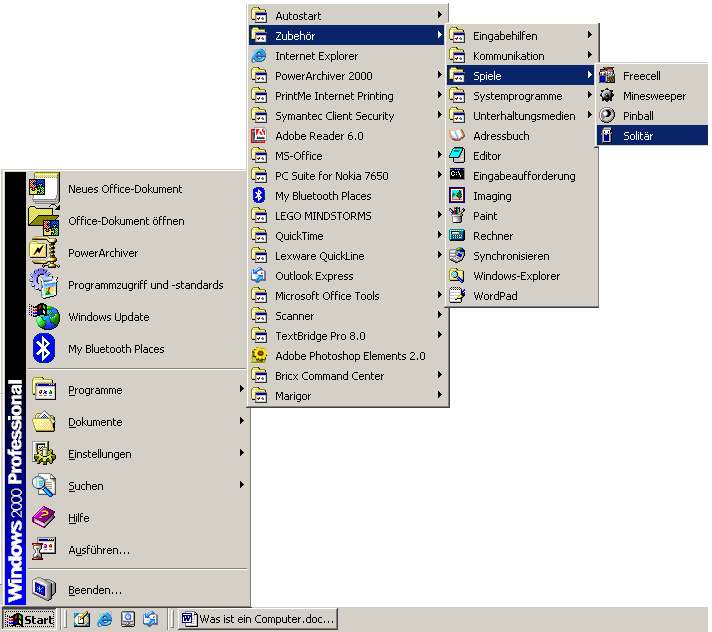
Task: Expand the Marigor submenu arrow
Action: pyautogui.click(x=440, y=395)
